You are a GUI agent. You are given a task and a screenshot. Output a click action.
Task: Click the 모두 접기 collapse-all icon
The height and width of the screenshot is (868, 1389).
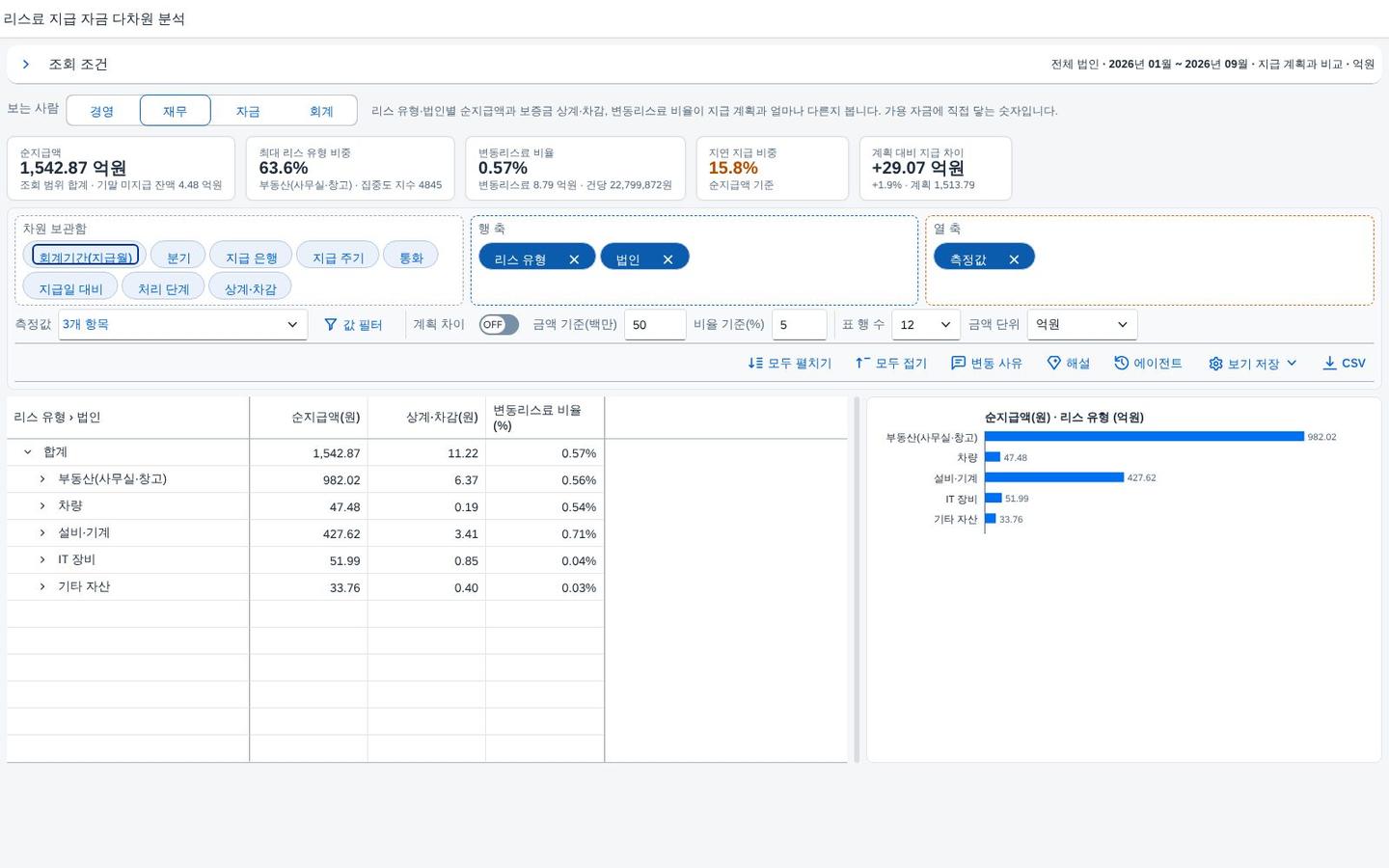point(862,364)
